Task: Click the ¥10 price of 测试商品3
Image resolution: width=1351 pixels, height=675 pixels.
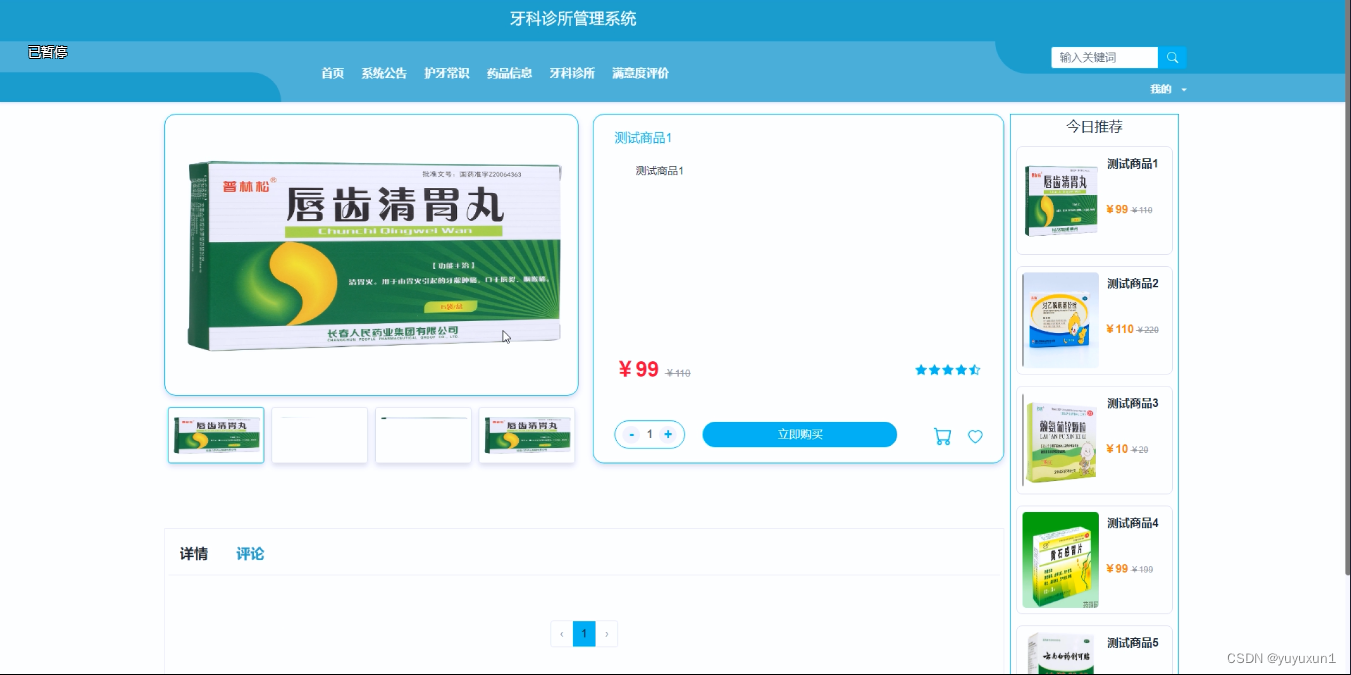Action: point(1117,449)
